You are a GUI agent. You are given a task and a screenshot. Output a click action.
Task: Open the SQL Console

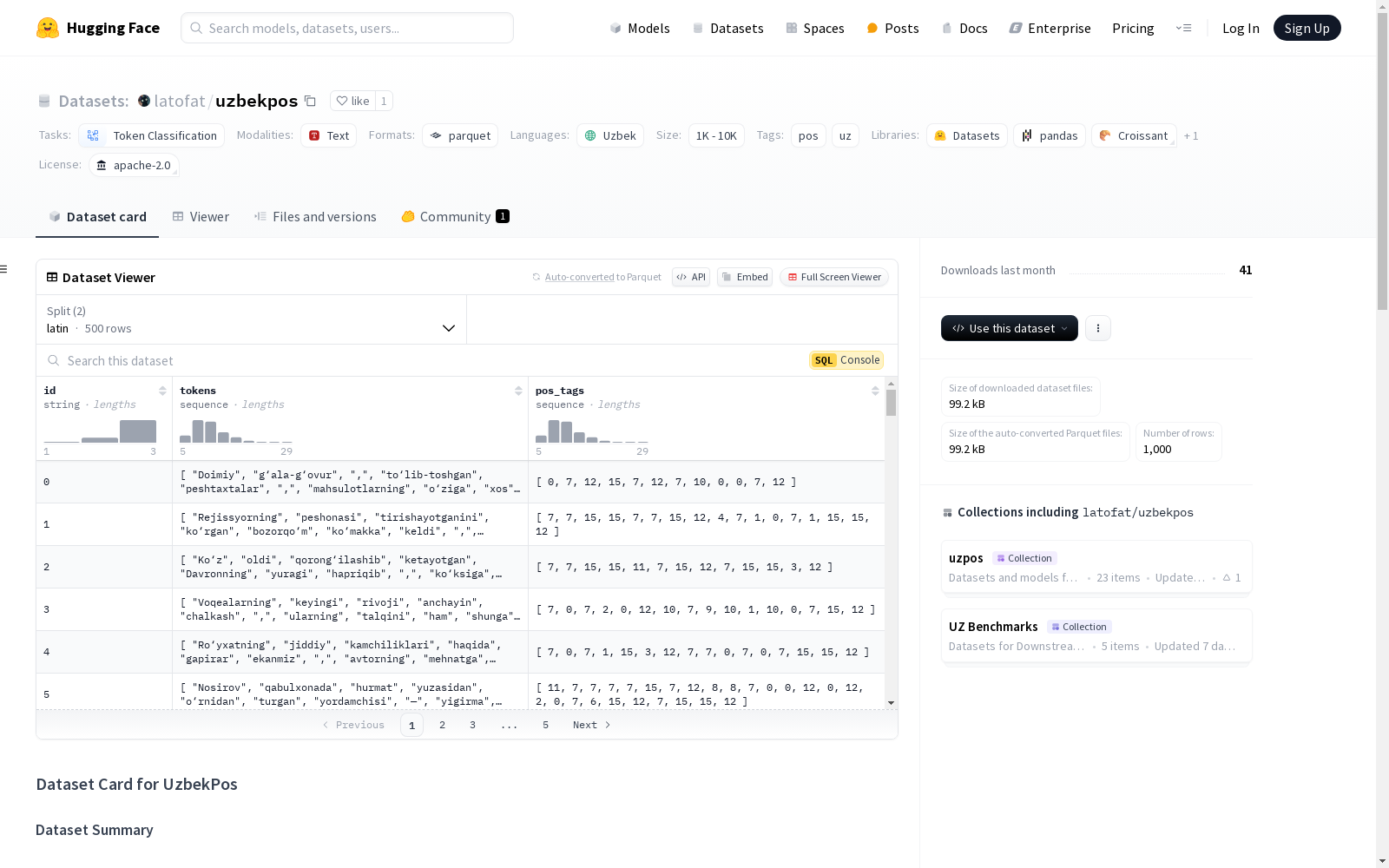846,360
